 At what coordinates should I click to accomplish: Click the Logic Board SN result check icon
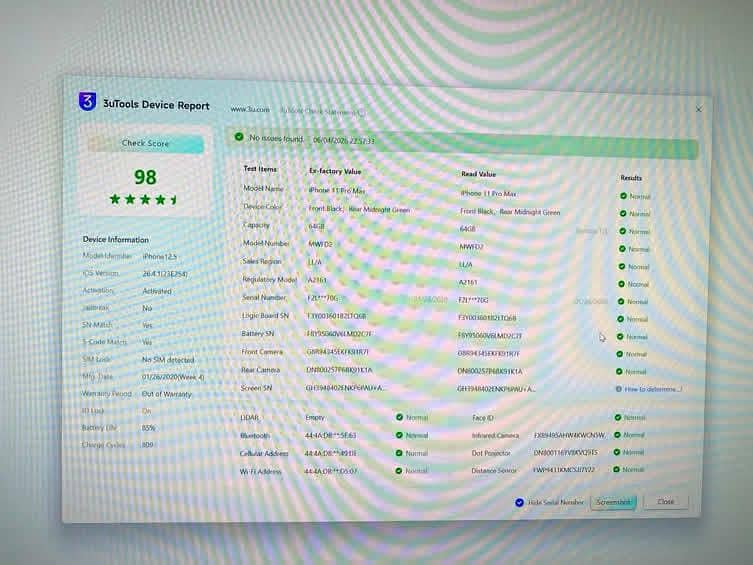tap(620, 319)
